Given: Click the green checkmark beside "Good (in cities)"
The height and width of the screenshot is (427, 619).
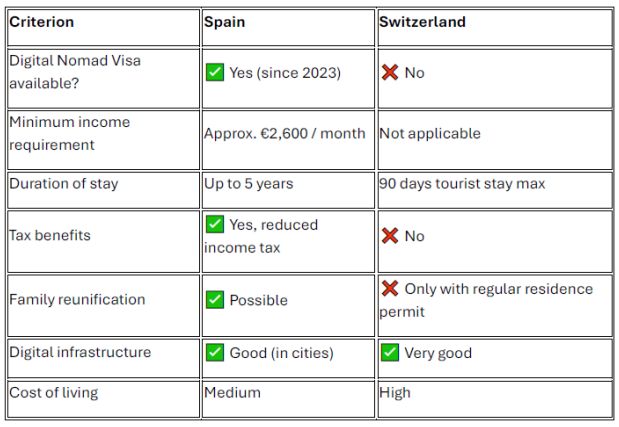Looking at the screenshot, I should coord(214,352).
